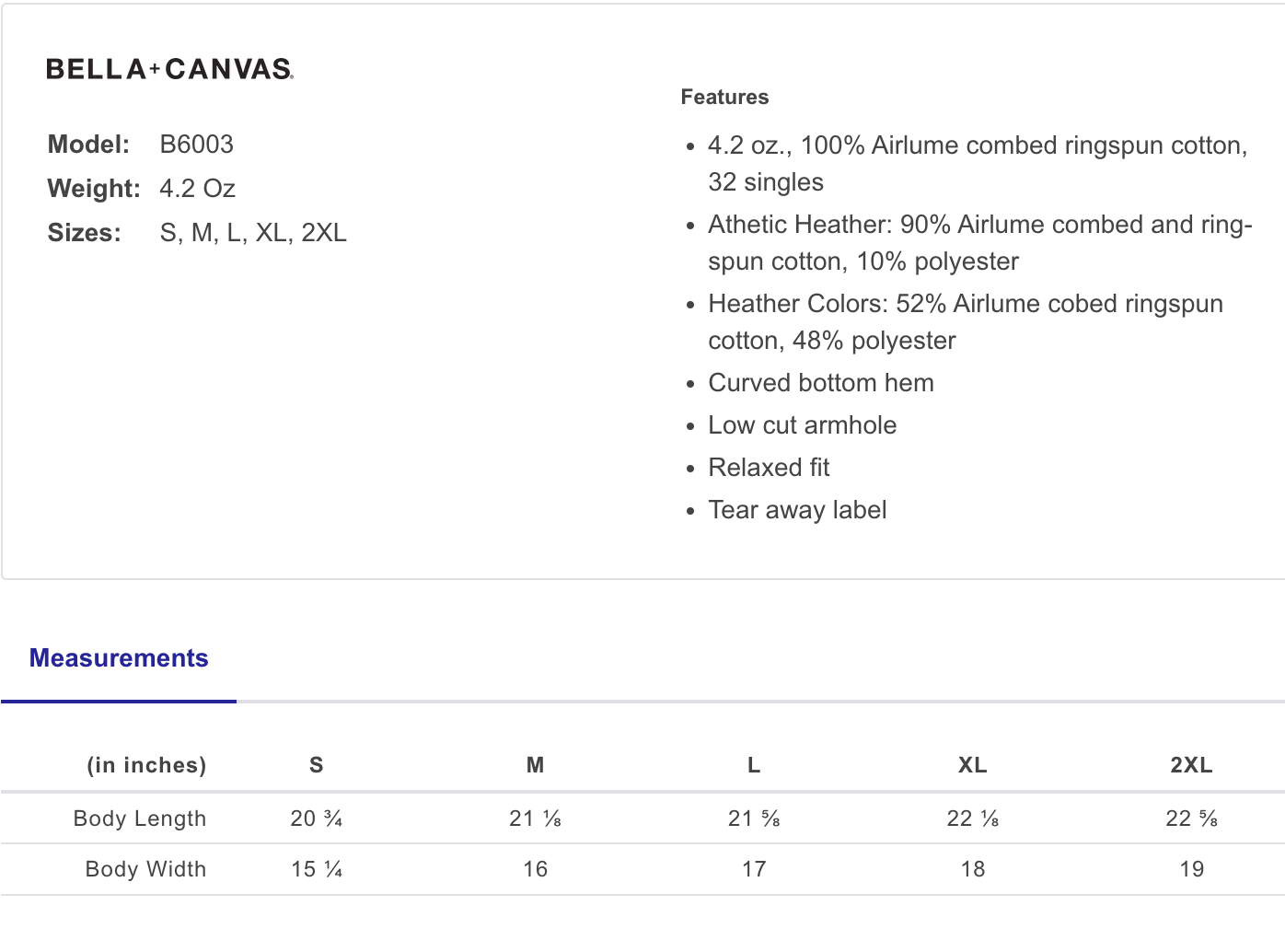Click the 2XL column header
The height and width of the screenshot is (952, 1285).
coord(1191,765)
